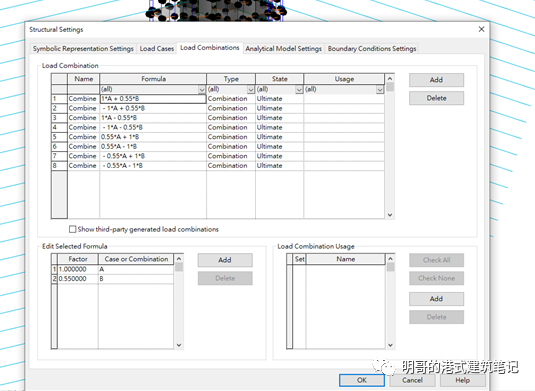Click the Set column header in Usage
The width and height of the screenshot is (535, 391).
point(300,259)
